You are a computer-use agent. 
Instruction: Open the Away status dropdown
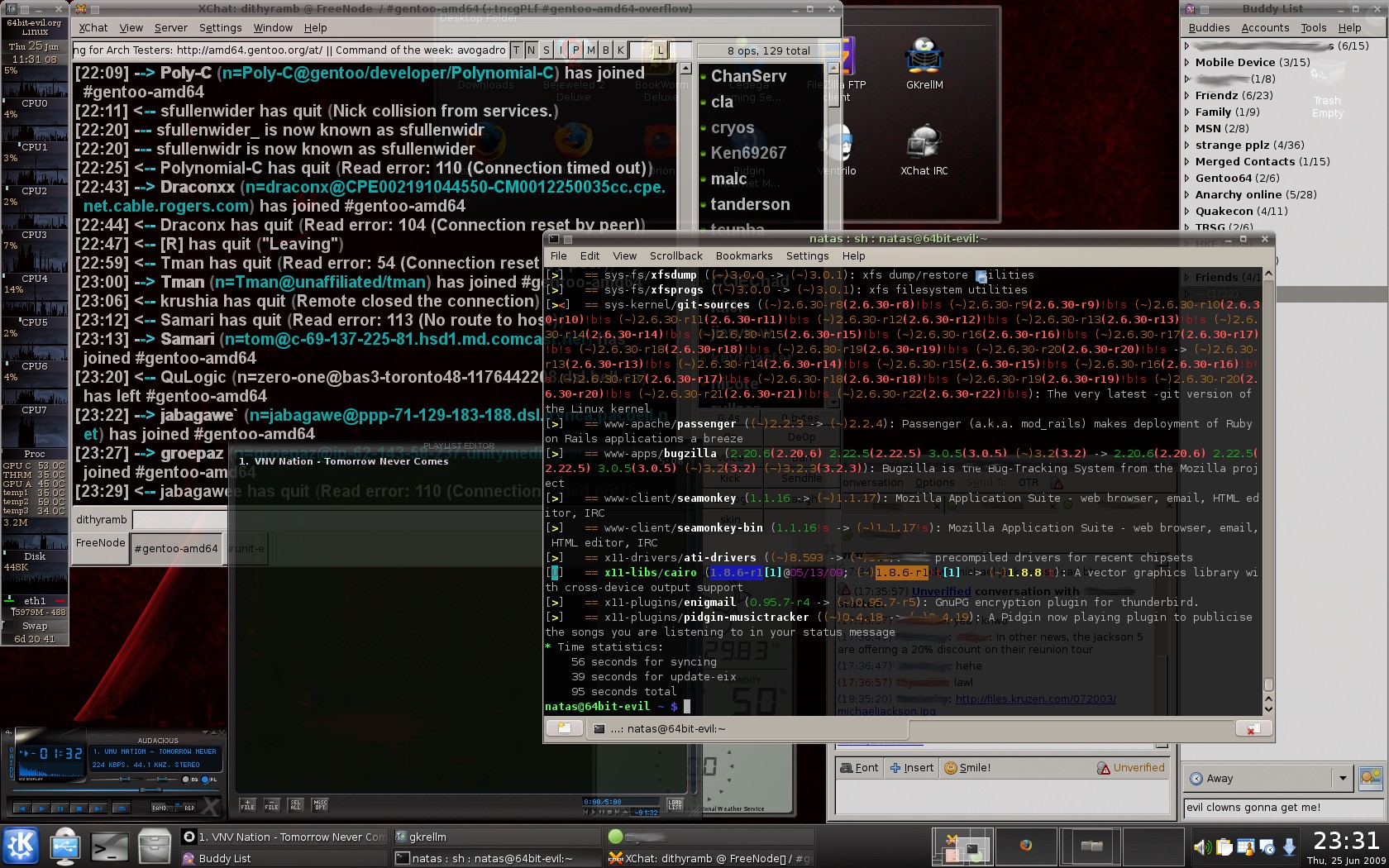point(1342,778)
